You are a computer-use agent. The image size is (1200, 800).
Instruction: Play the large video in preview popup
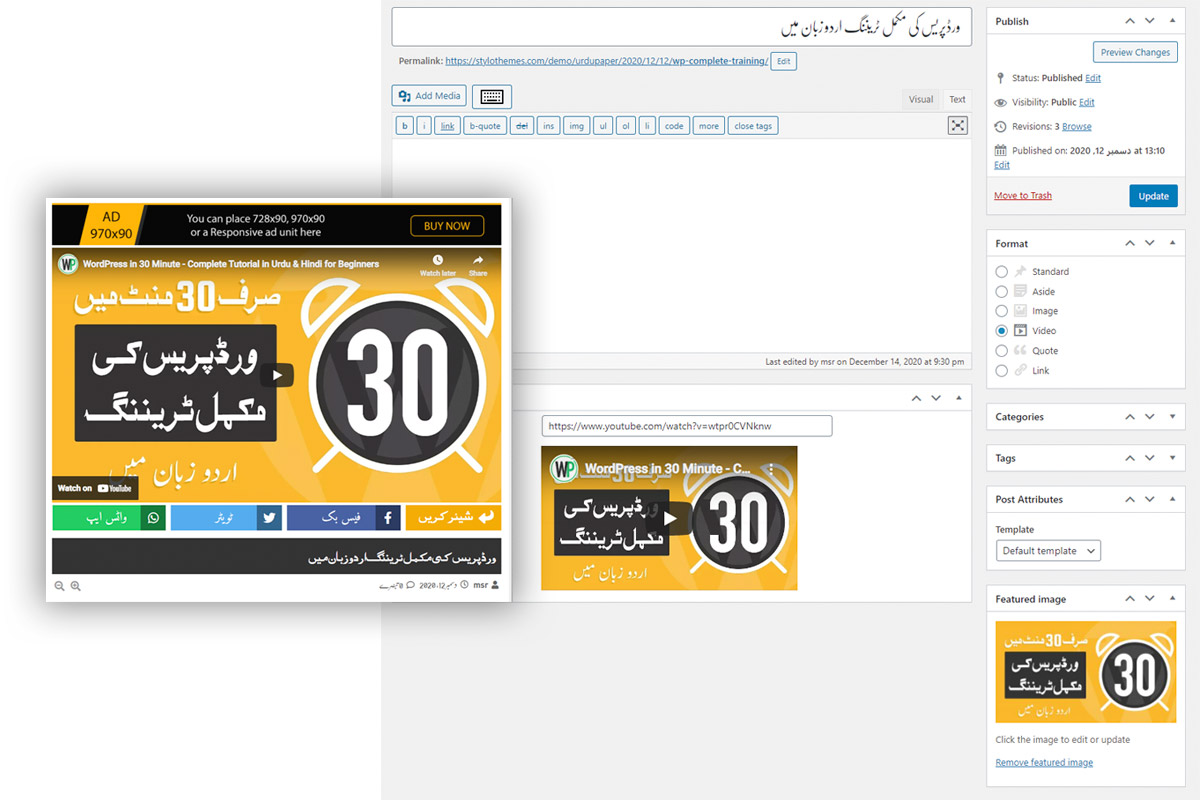coord(277,375)
